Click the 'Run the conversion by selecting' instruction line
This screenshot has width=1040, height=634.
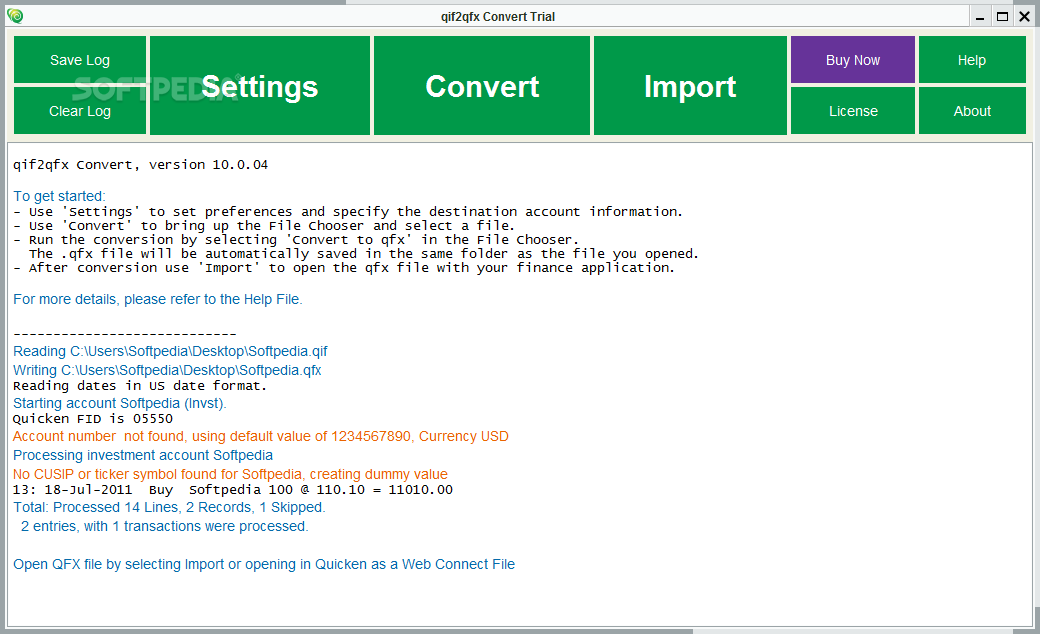pos(296,239)
